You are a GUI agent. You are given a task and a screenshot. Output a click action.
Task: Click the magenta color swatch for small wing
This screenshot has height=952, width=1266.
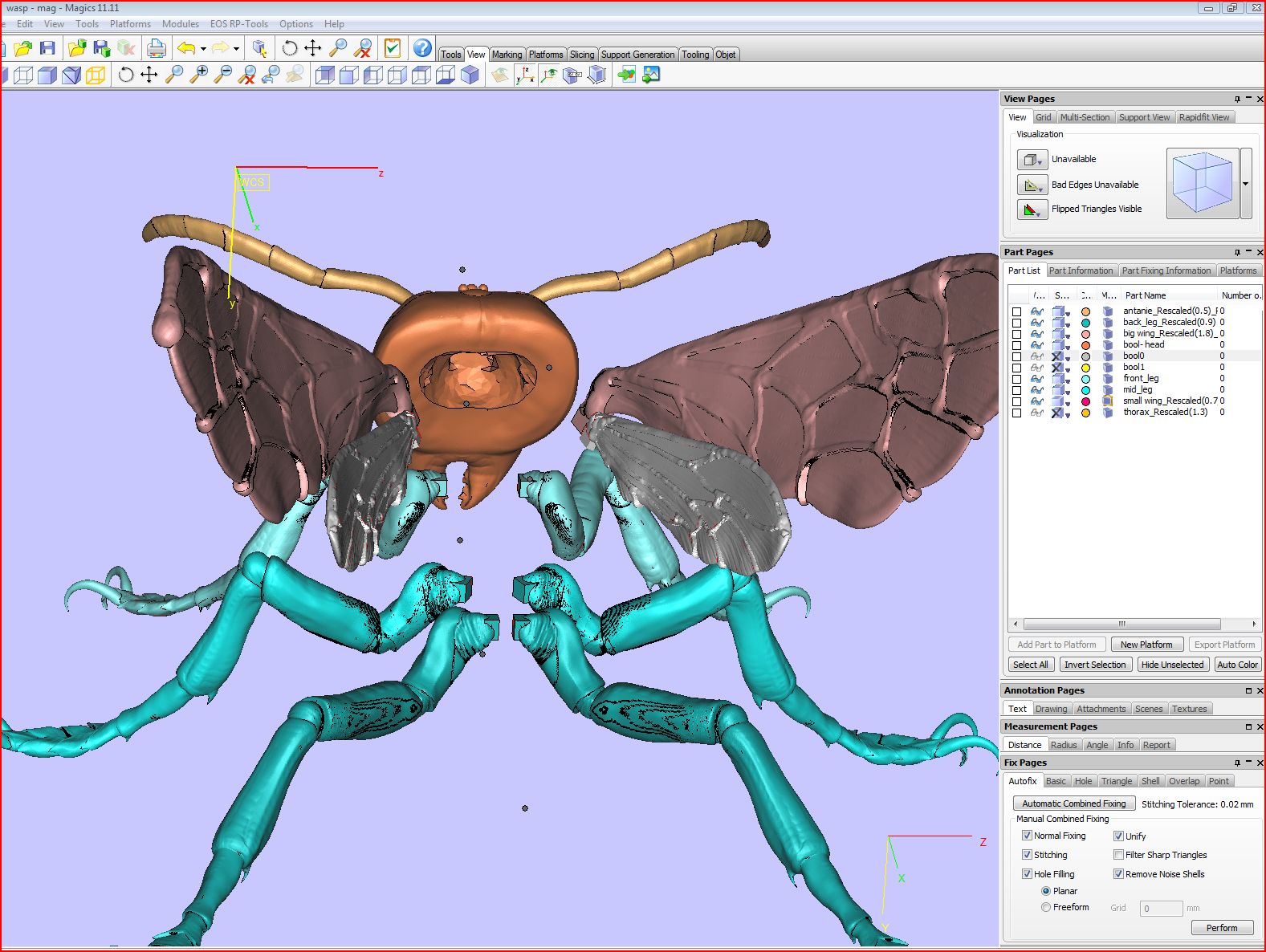(x=1085, y=401)
